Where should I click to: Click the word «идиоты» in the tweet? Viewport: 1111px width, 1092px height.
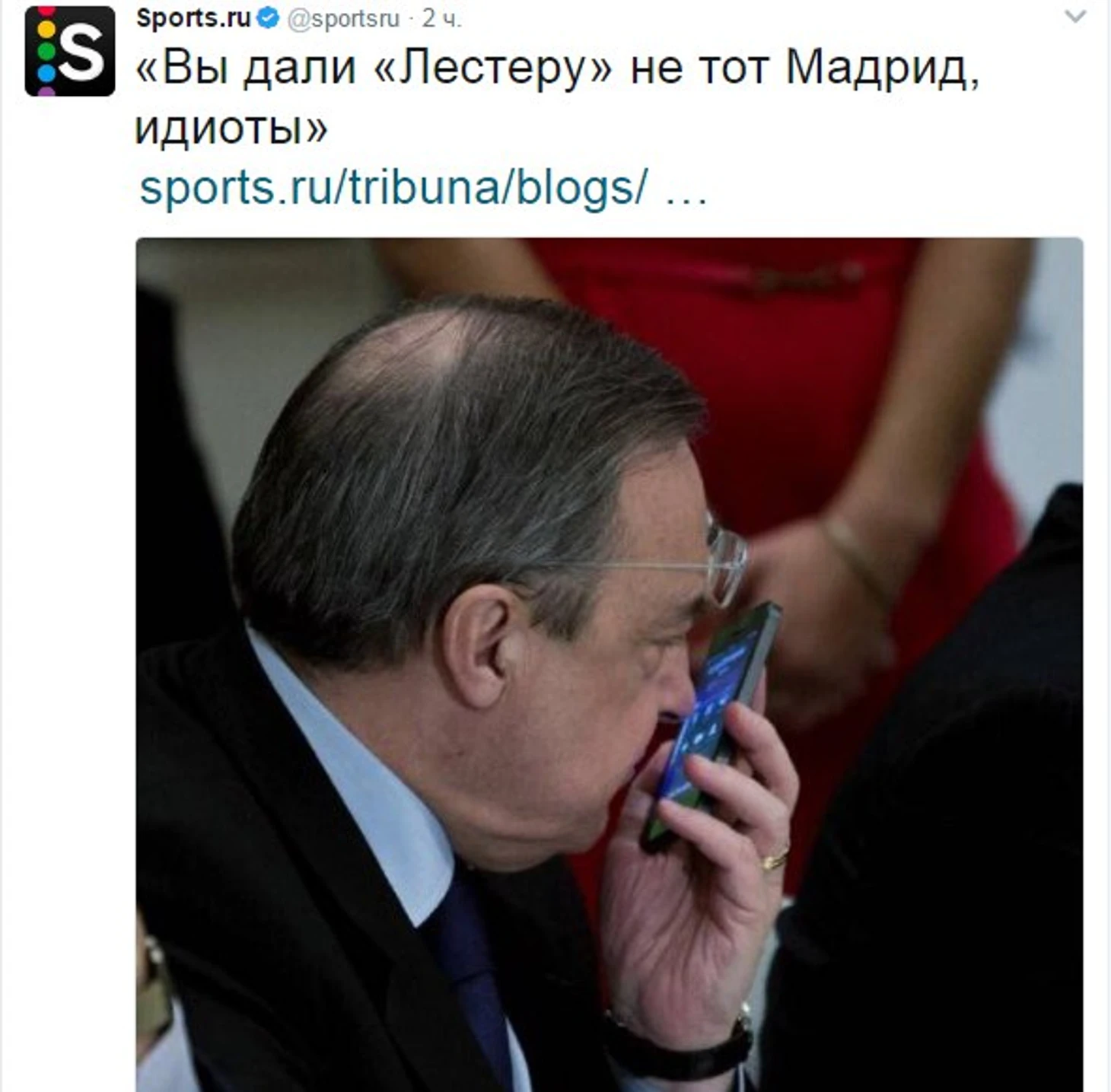(231, 128)
